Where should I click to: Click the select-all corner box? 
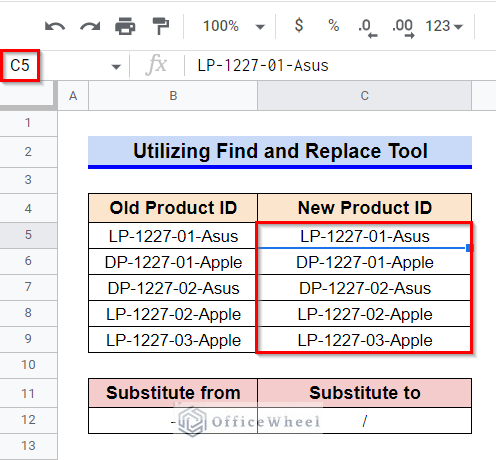28,95
